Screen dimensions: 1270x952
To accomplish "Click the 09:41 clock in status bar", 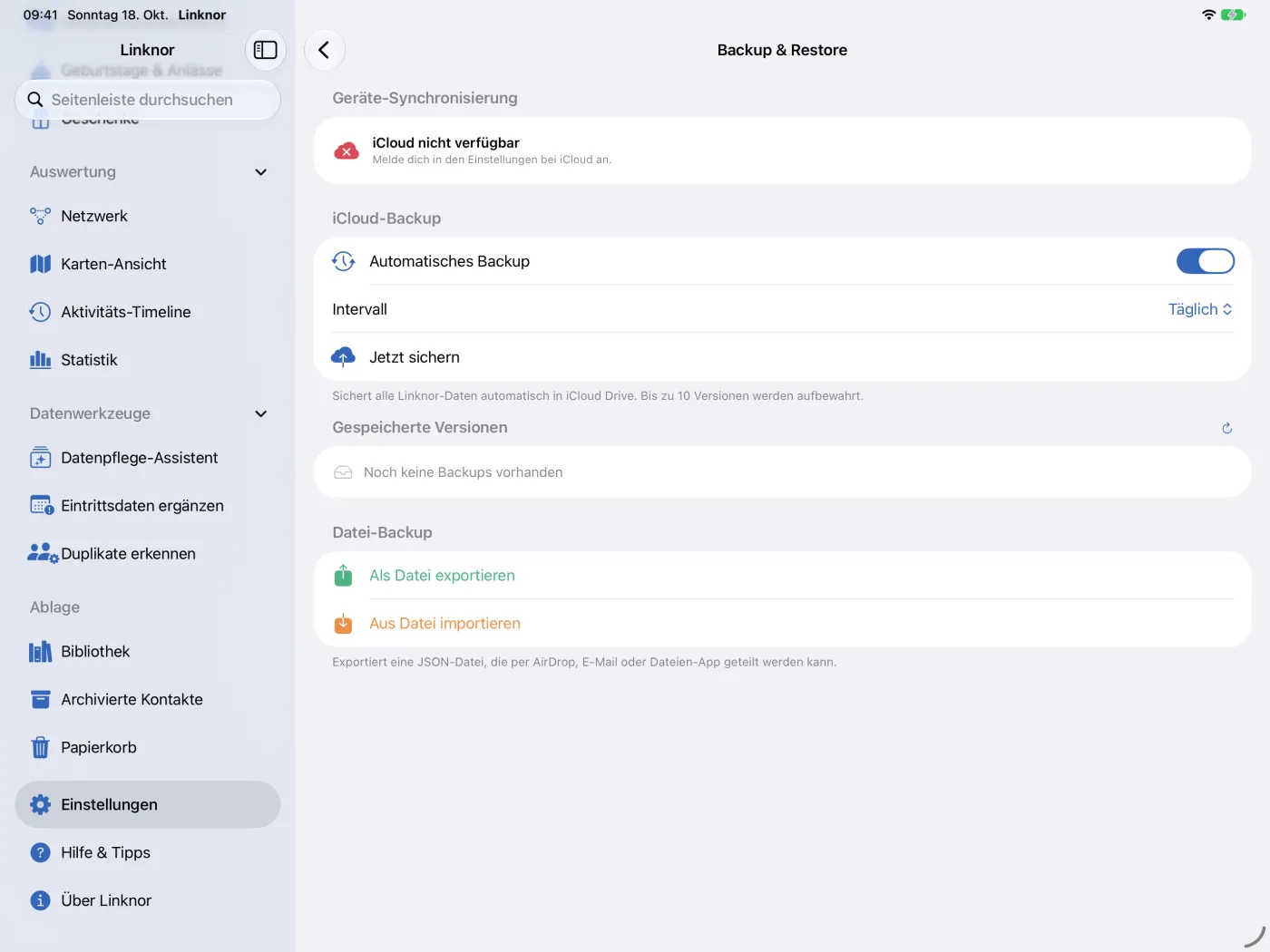I will (41, 15).
